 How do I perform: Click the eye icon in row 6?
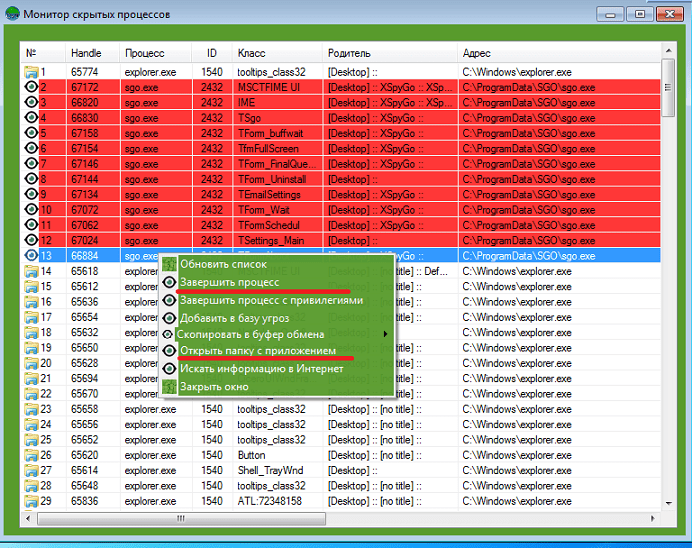(x=31, y=148)
